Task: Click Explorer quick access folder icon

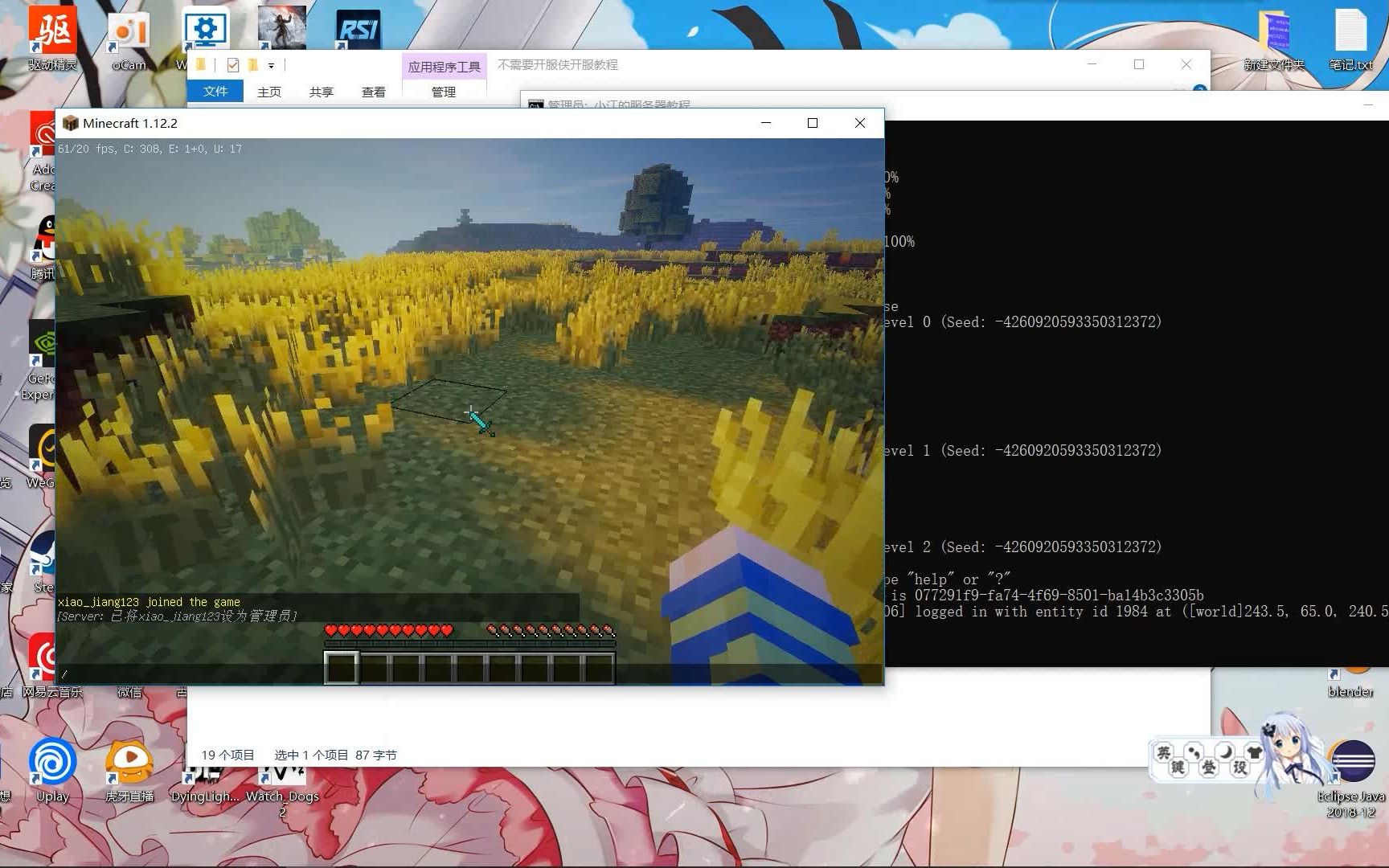Action: click(x=201, y=65)
